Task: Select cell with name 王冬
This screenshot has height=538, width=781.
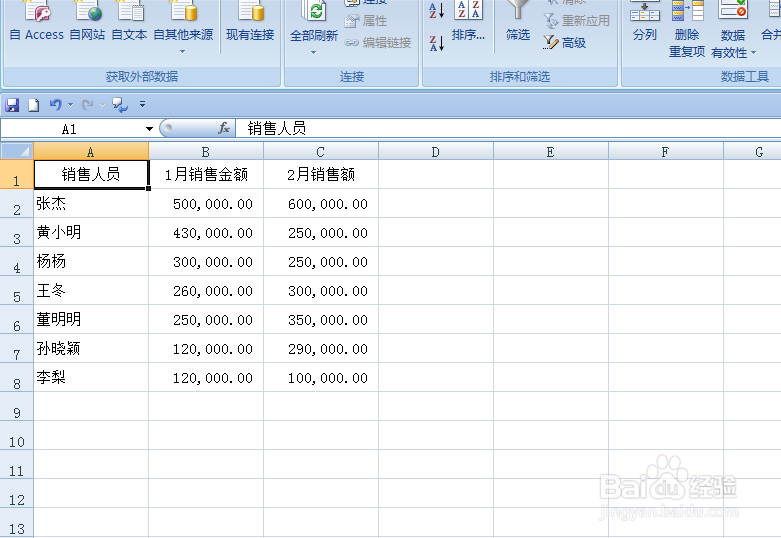Action: 91,290
